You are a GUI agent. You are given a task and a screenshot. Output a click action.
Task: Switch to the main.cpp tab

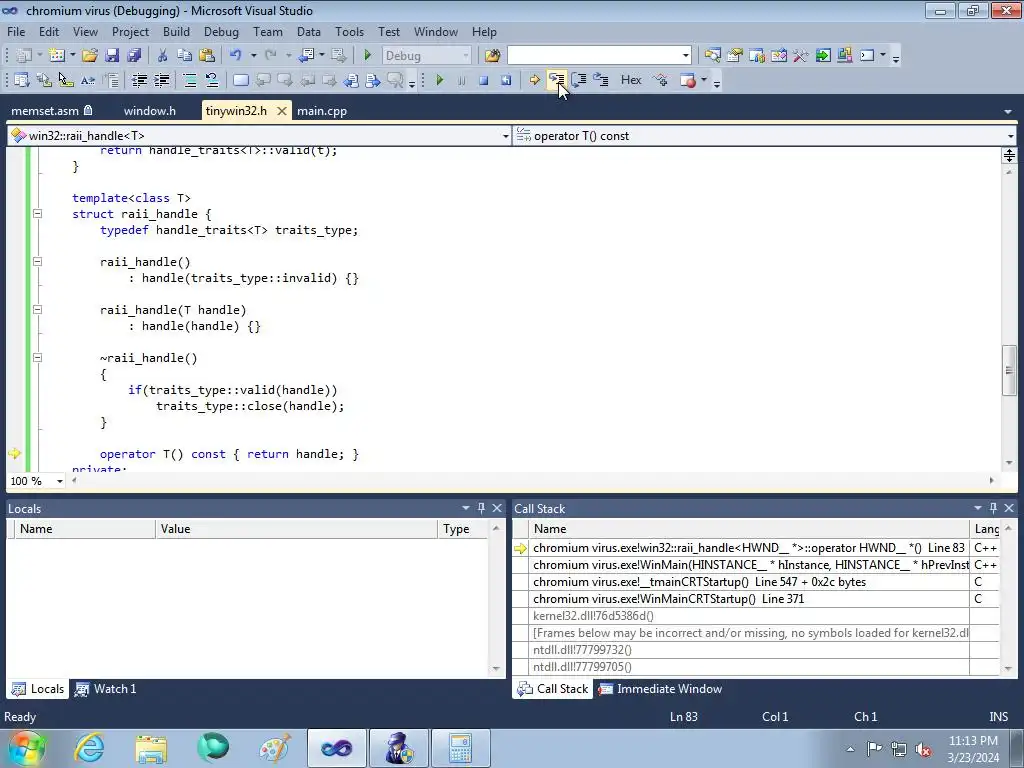(x=322, y=111)
